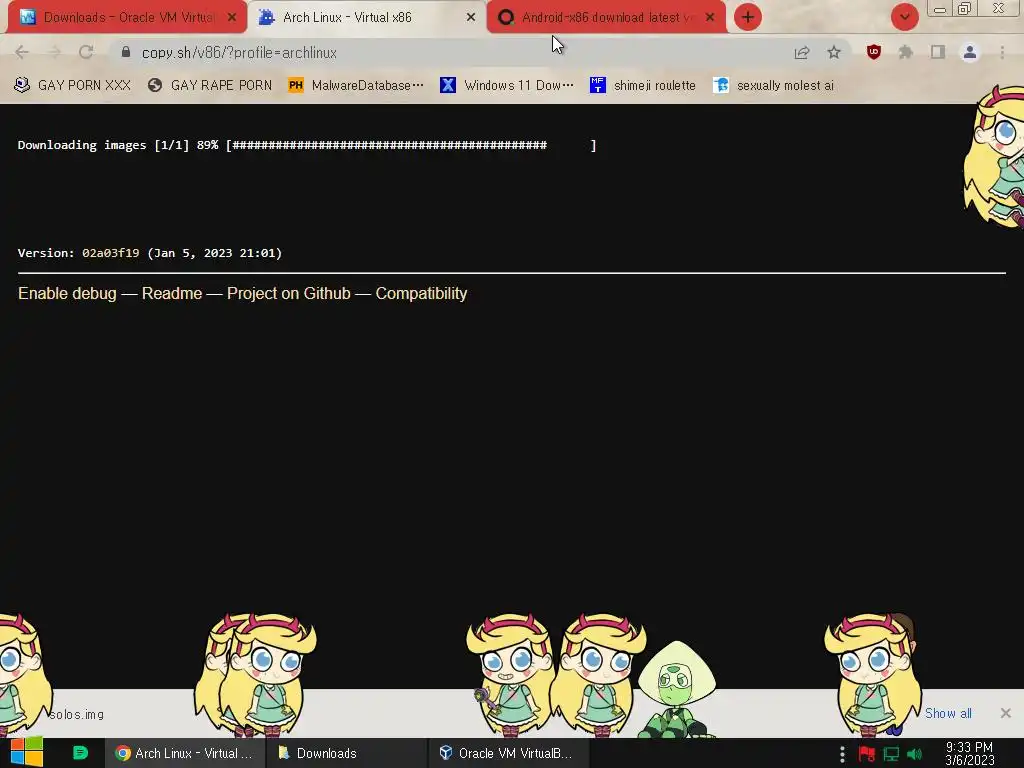
Task: Open the Android-x86 download latest tab
Action: (606, 17)
